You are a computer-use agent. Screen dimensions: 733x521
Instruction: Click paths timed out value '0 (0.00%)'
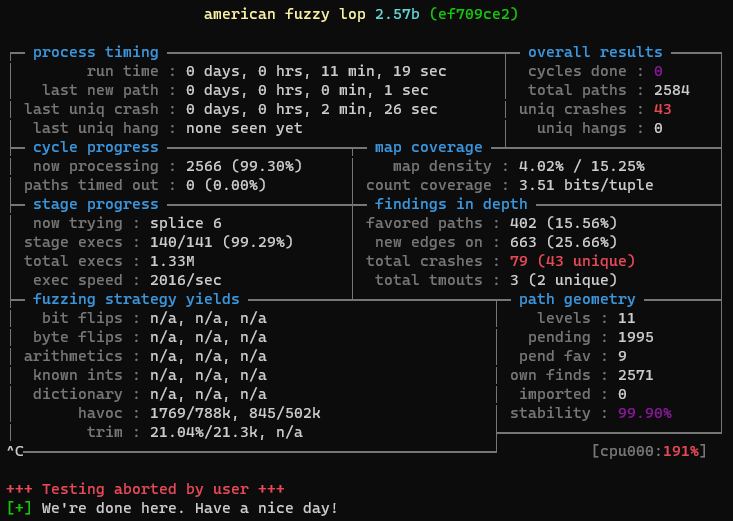226,185
